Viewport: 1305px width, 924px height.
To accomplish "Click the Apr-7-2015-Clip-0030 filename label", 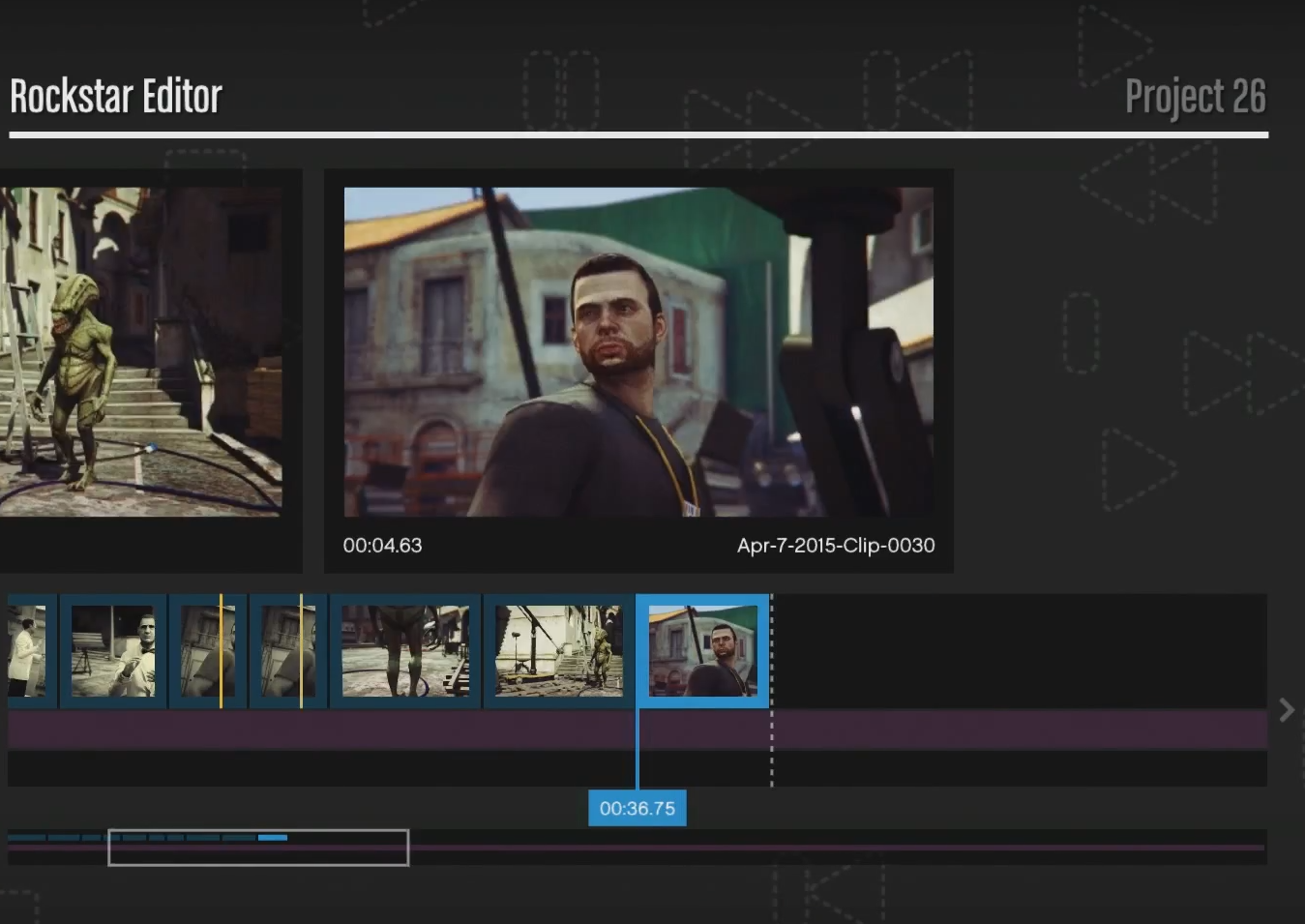I will coord(835,546).
